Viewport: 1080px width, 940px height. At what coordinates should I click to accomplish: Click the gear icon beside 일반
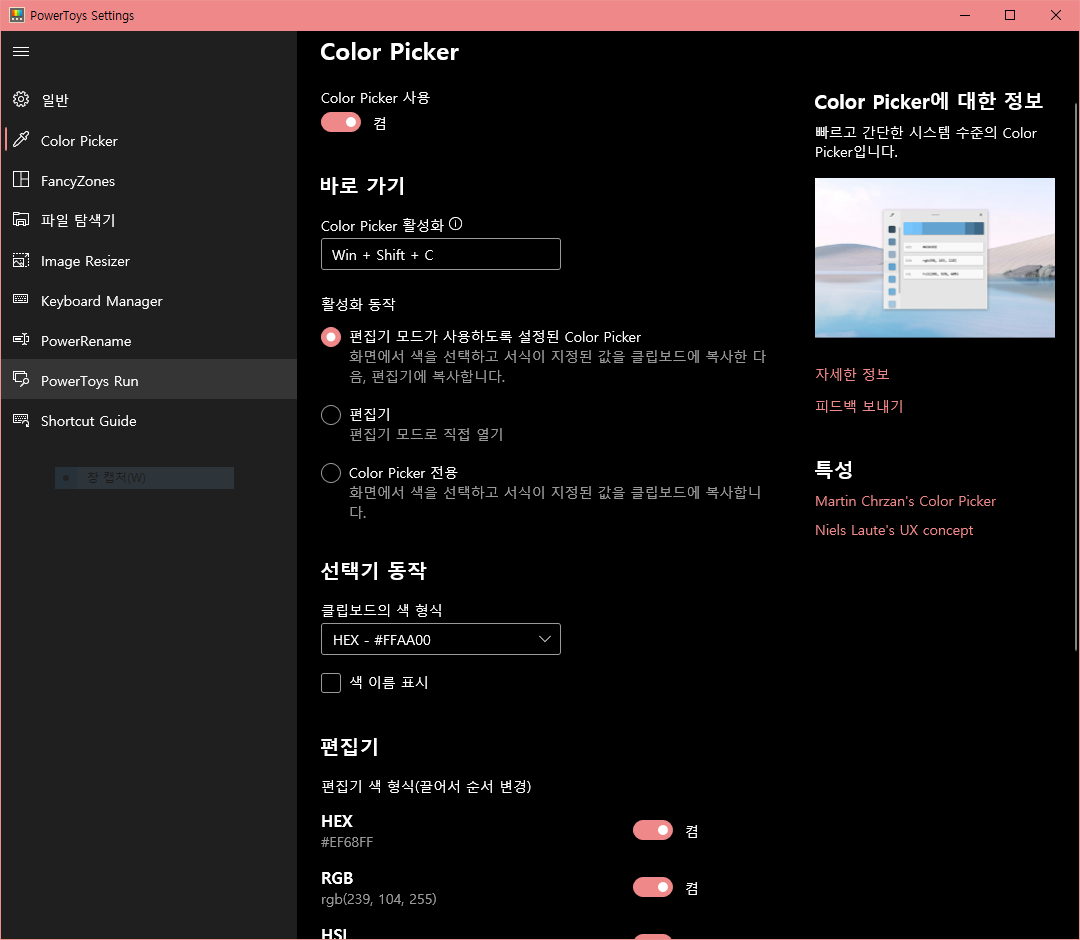coord(21,99)
